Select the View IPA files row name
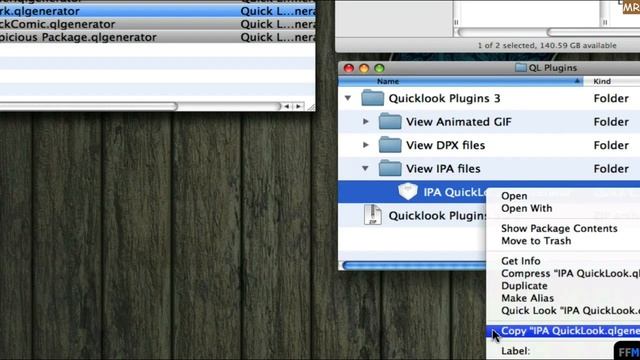This screenshot has width=640, height=360. (x=443, y=169)
